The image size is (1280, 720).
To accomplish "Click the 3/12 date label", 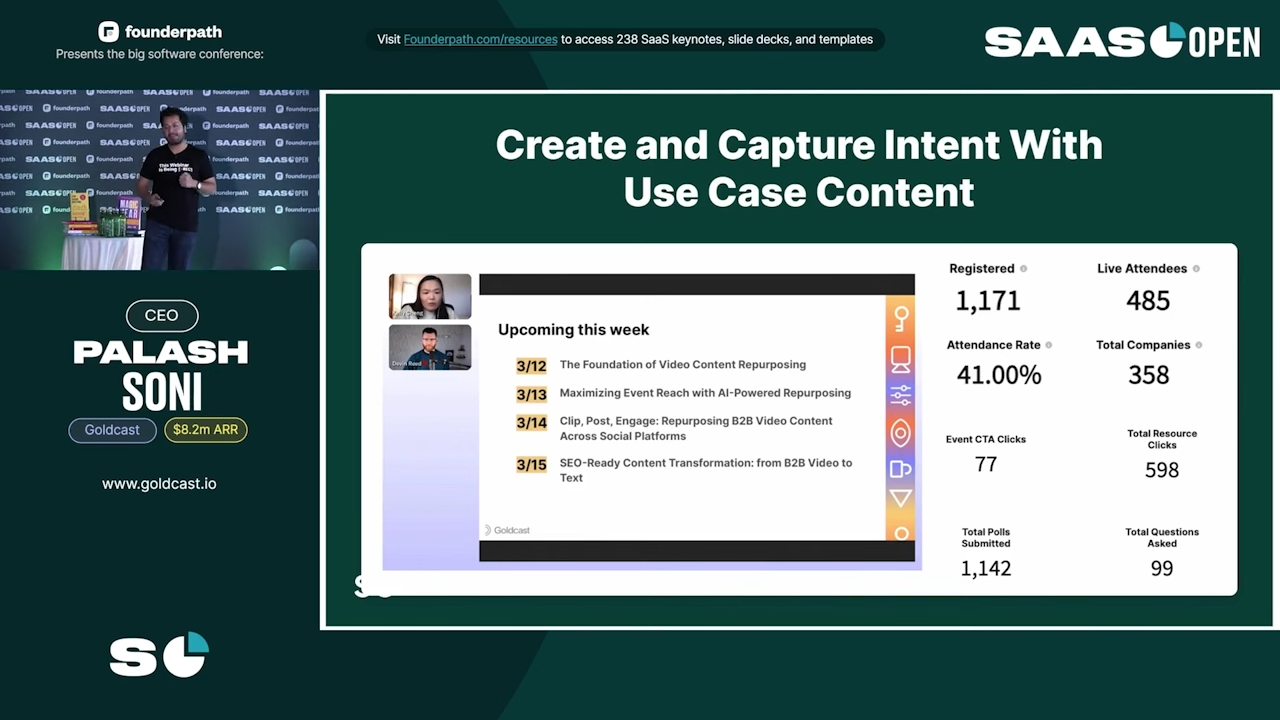I will (531, 366).
